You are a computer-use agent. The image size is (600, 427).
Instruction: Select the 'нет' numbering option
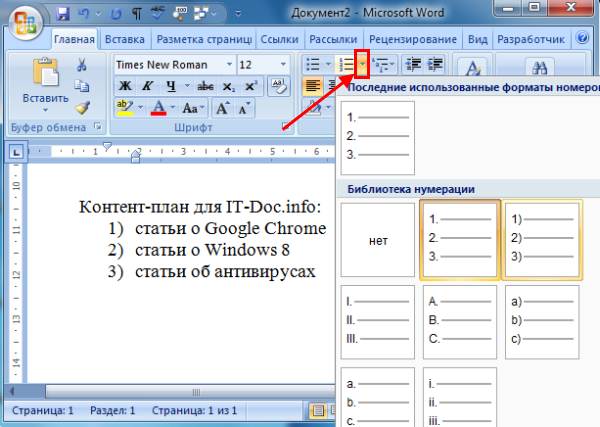[377, 240]
